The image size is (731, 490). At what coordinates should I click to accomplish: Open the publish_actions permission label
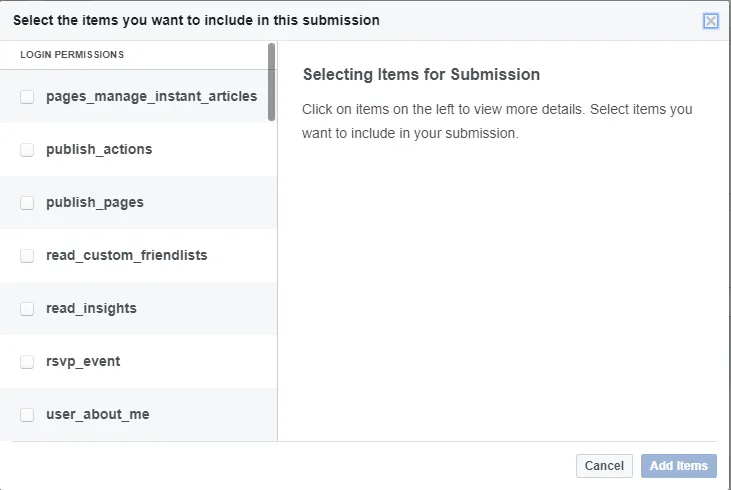pos(99,150)
